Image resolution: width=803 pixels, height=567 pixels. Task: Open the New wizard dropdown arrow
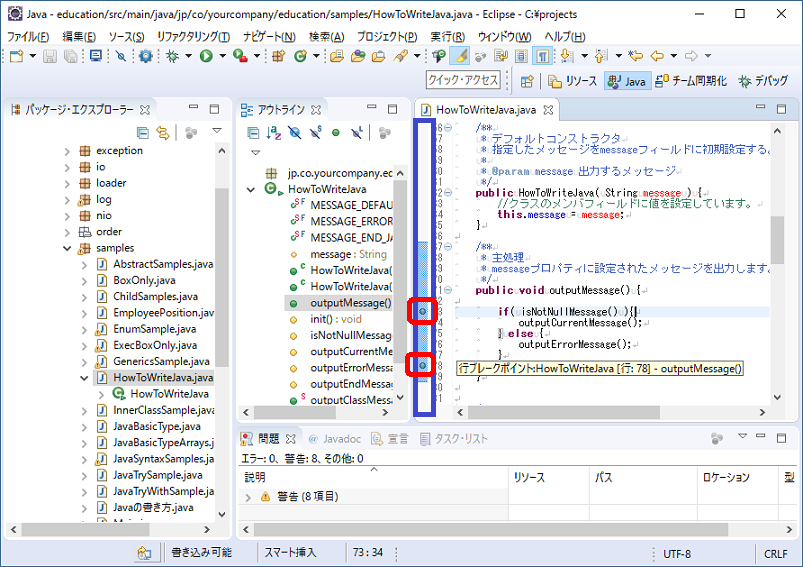pyautogui.click(x=32, y=56)
